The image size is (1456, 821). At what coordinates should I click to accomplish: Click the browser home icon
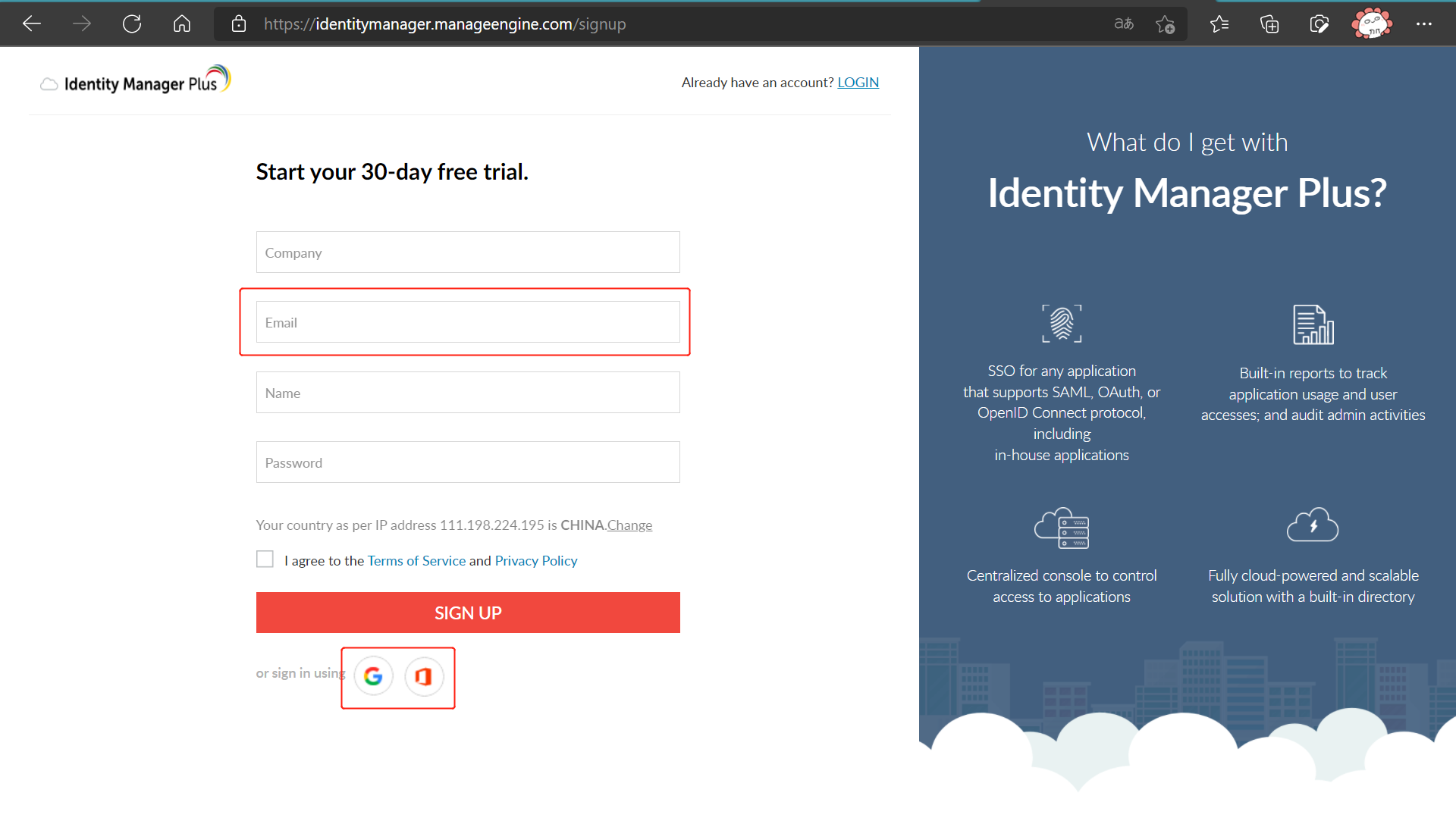pos(182,24)
